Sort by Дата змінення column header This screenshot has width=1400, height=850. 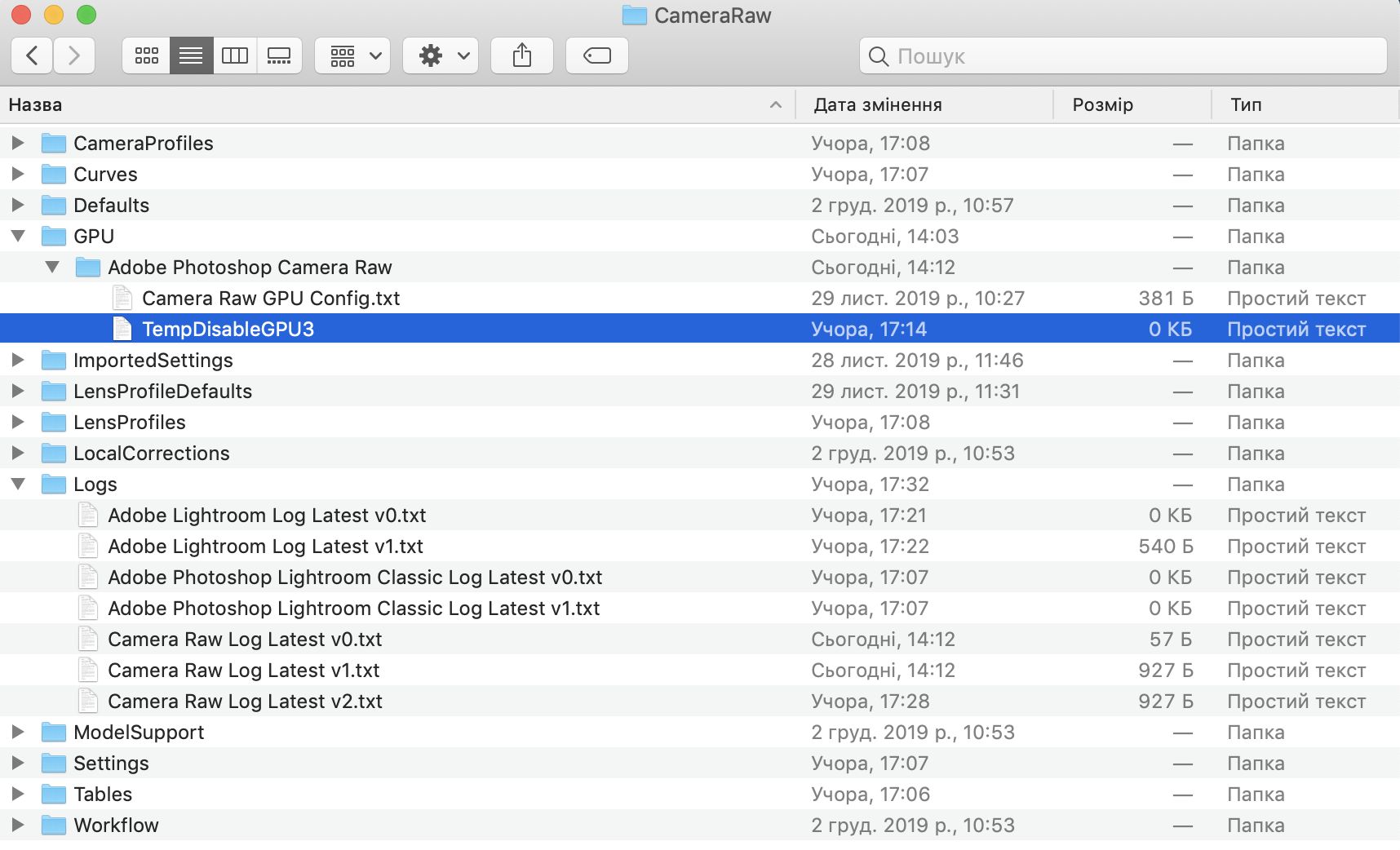click(924, 104)
